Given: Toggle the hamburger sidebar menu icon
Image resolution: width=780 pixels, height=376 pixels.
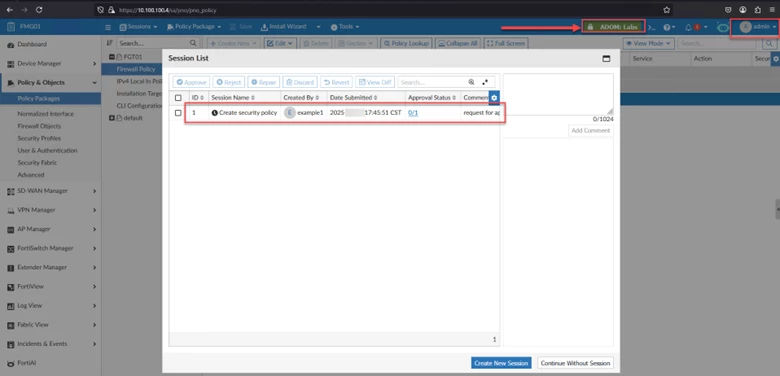Looking at the screenshot, I should coord(108,27).
